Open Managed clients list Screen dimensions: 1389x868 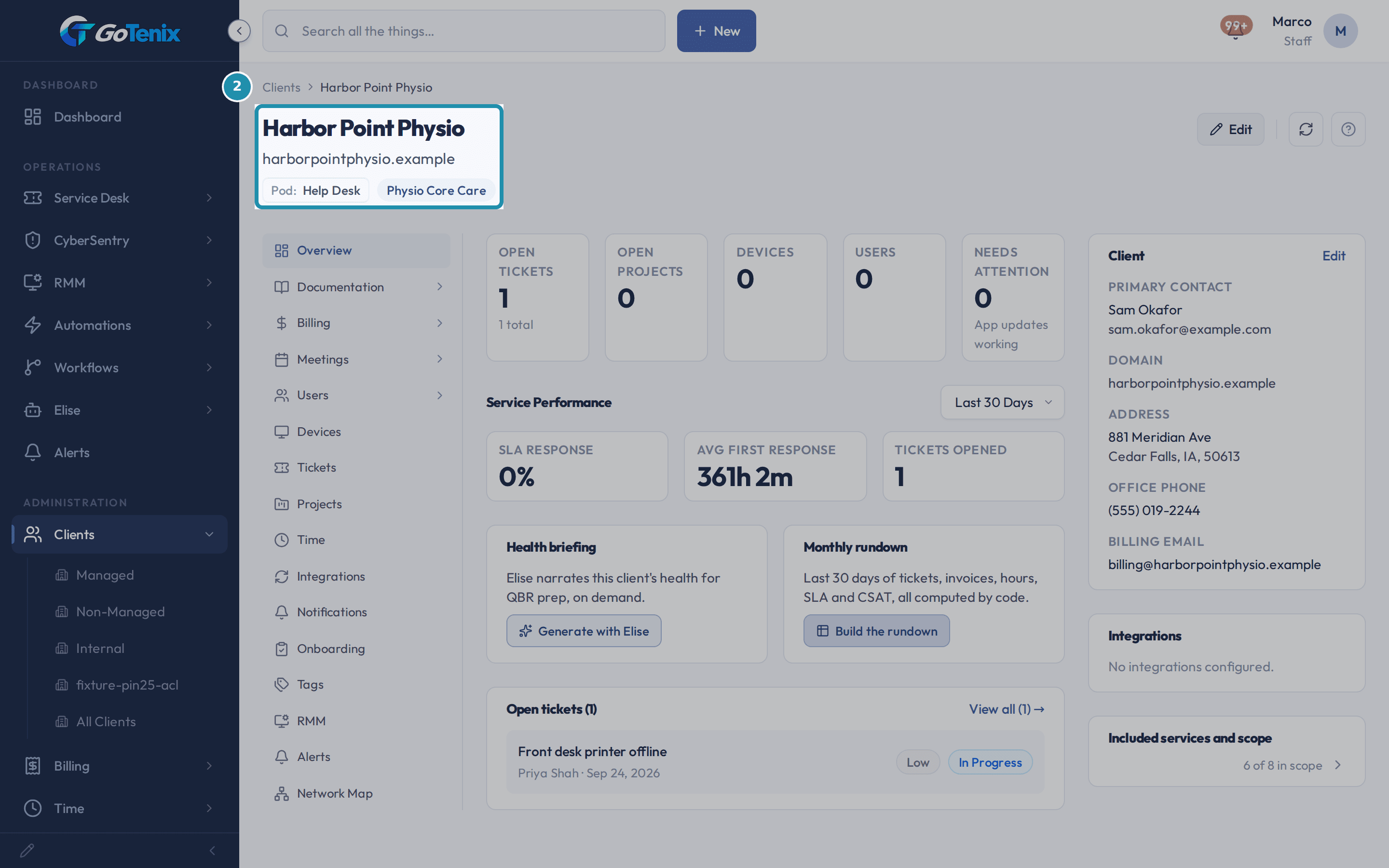pyautogui.click(x=105, y=575)
